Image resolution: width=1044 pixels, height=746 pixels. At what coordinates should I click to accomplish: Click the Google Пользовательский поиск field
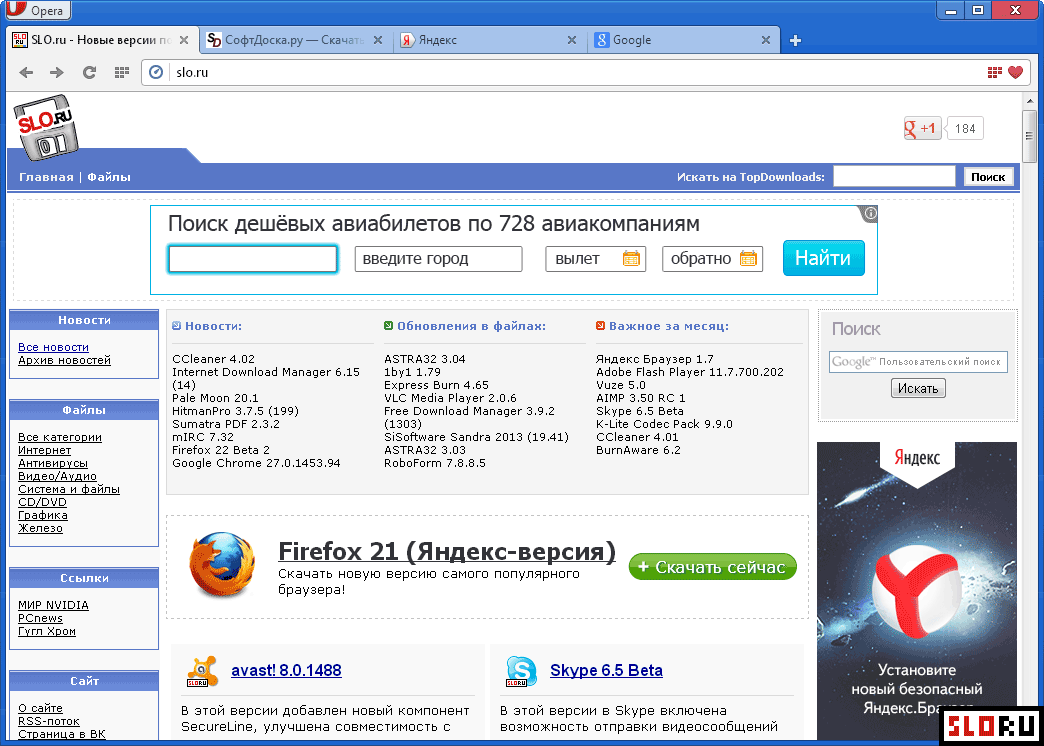pos(918,362)
